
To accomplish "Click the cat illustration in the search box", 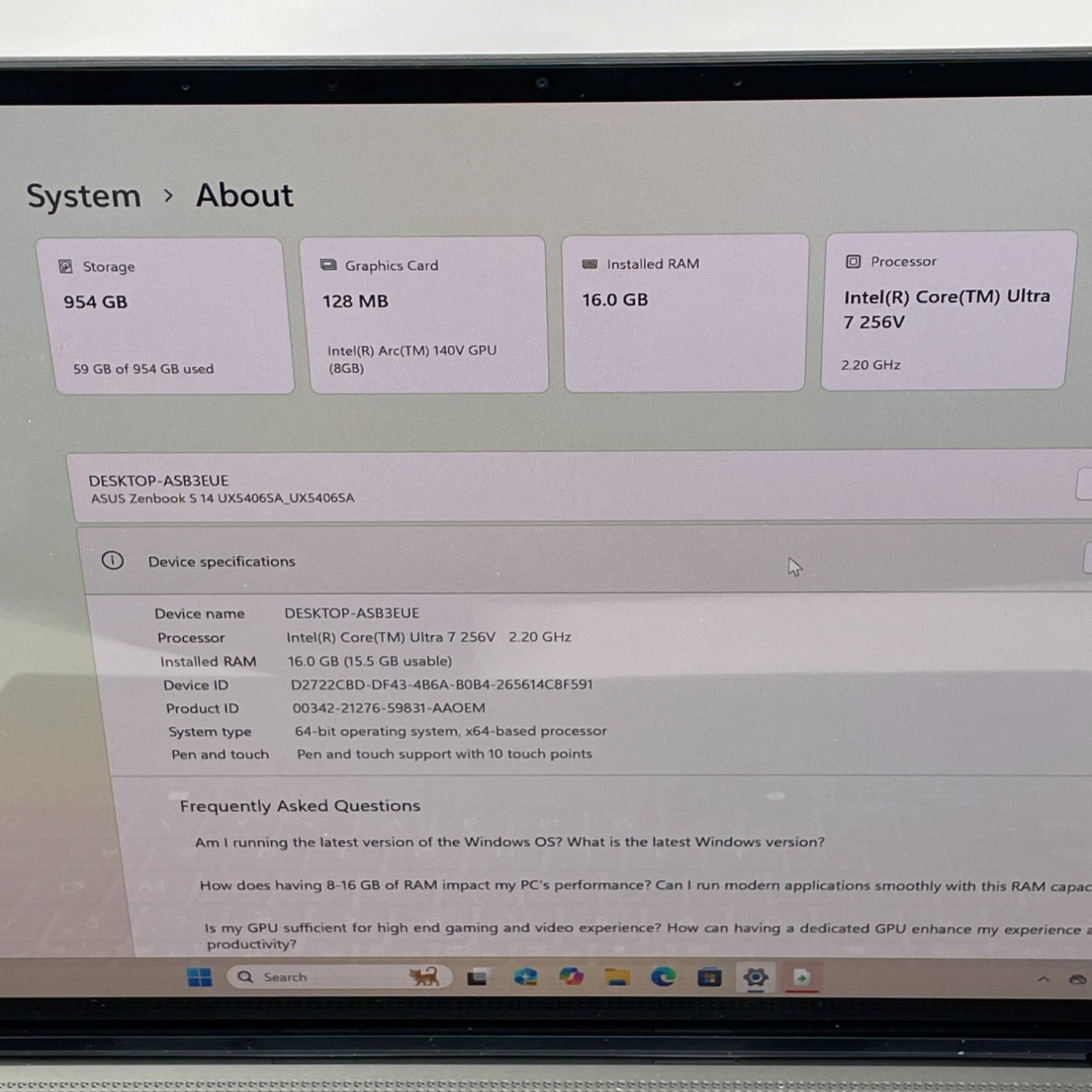I will click(424, 976).
